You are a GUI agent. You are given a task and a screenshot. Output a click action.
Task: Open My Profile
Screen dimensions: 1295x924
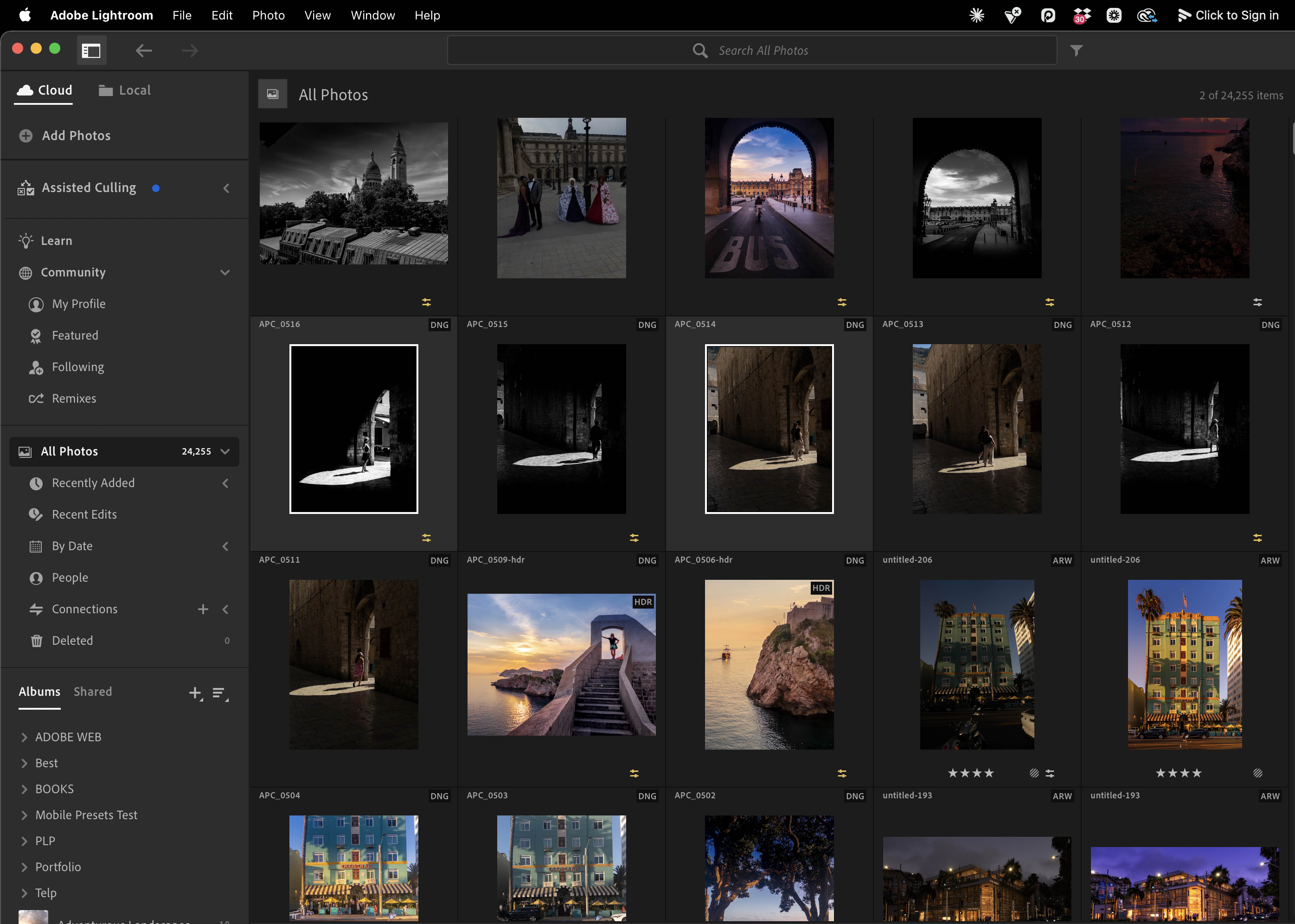[x=67, y=304]
